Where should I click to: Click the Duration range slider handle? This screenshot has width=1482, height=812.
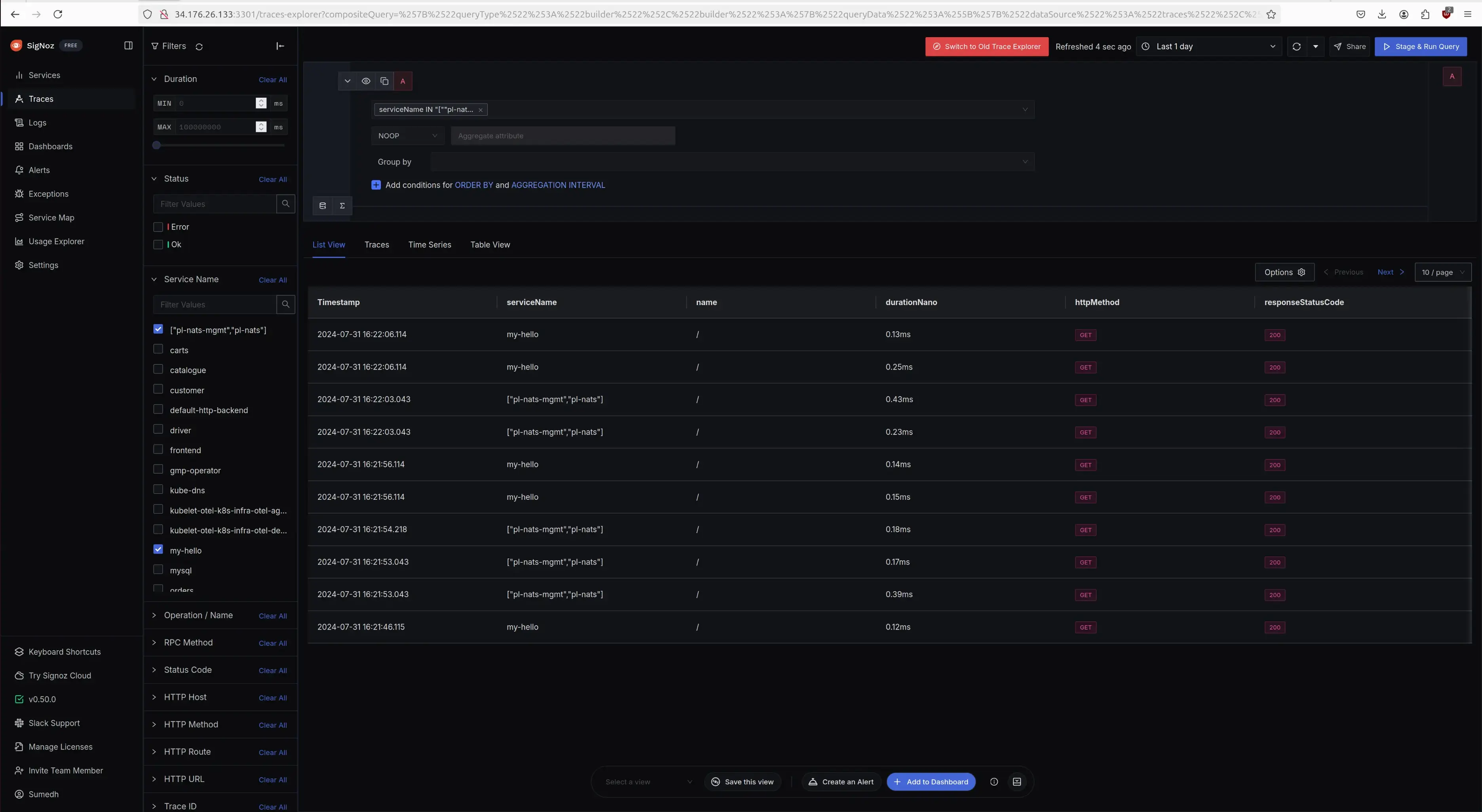coord(156,146)
